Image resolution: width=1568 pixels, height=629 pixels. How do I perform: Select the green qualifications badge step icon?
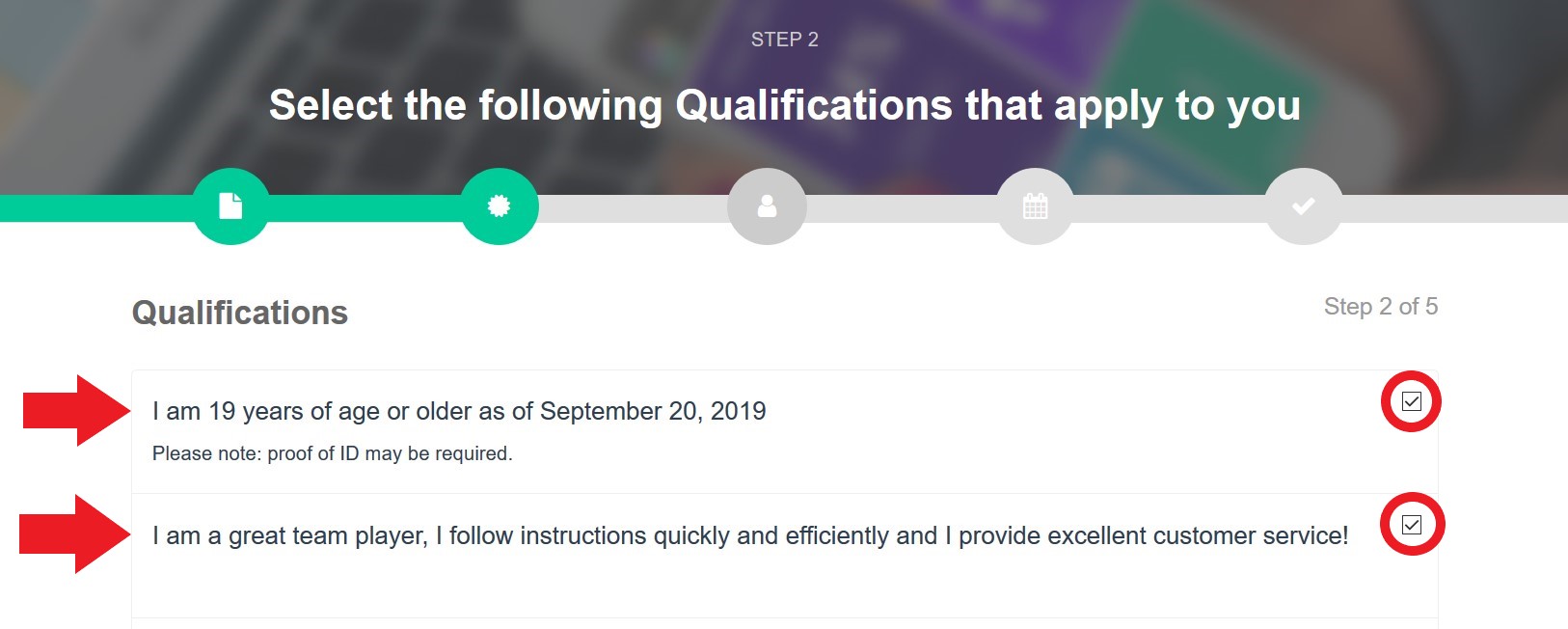[499, 206]
